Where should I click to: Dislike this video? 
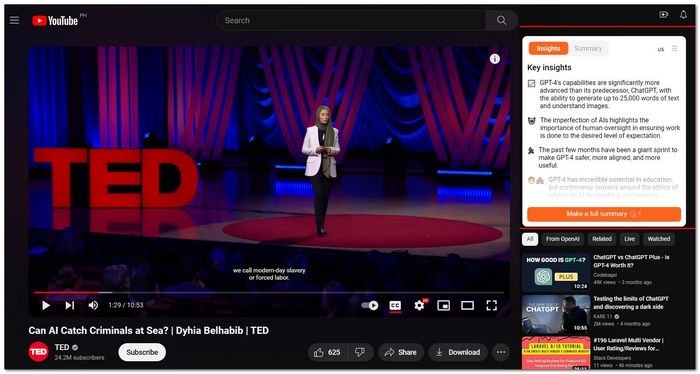pos(360,352)
